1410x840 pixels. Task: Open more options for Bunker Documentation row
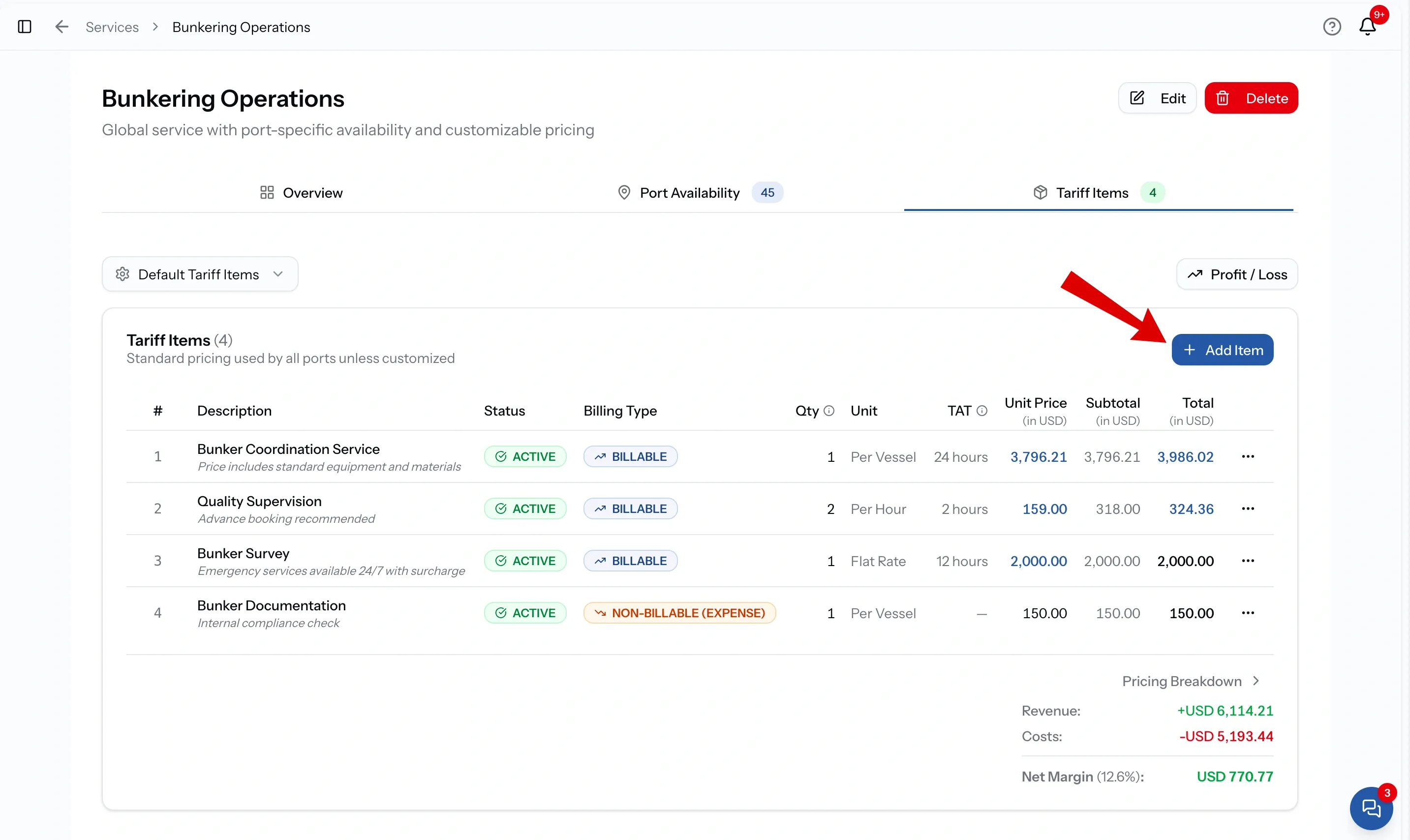(x=1248, y=613)
